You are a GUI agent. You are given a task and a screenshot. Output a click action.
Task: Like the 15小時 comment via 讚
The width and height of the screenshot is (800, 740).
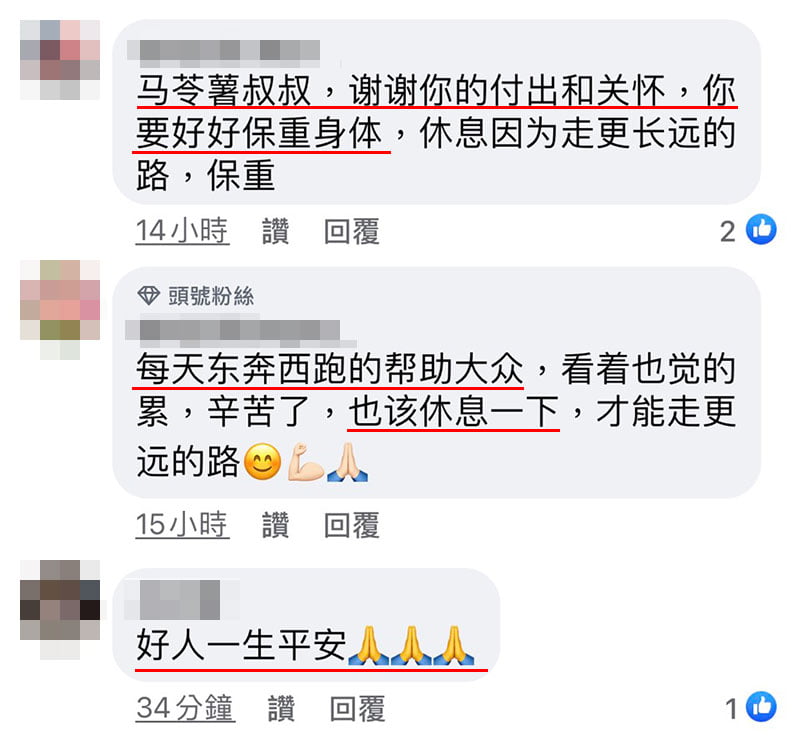[x=276, y=525]
